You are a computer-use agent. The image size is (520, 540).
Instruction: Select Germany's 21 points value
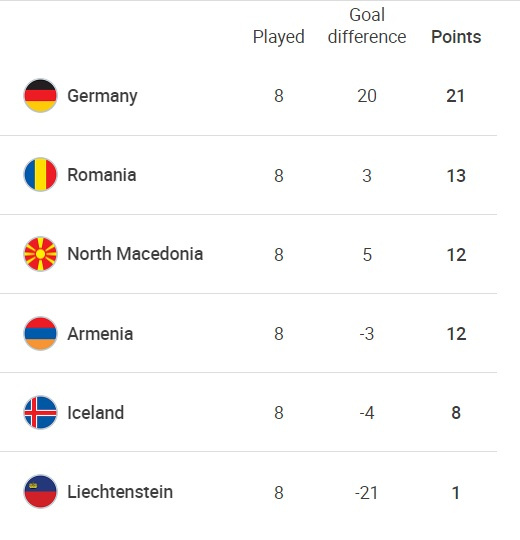pyautogui.click(x=456, y=96)
